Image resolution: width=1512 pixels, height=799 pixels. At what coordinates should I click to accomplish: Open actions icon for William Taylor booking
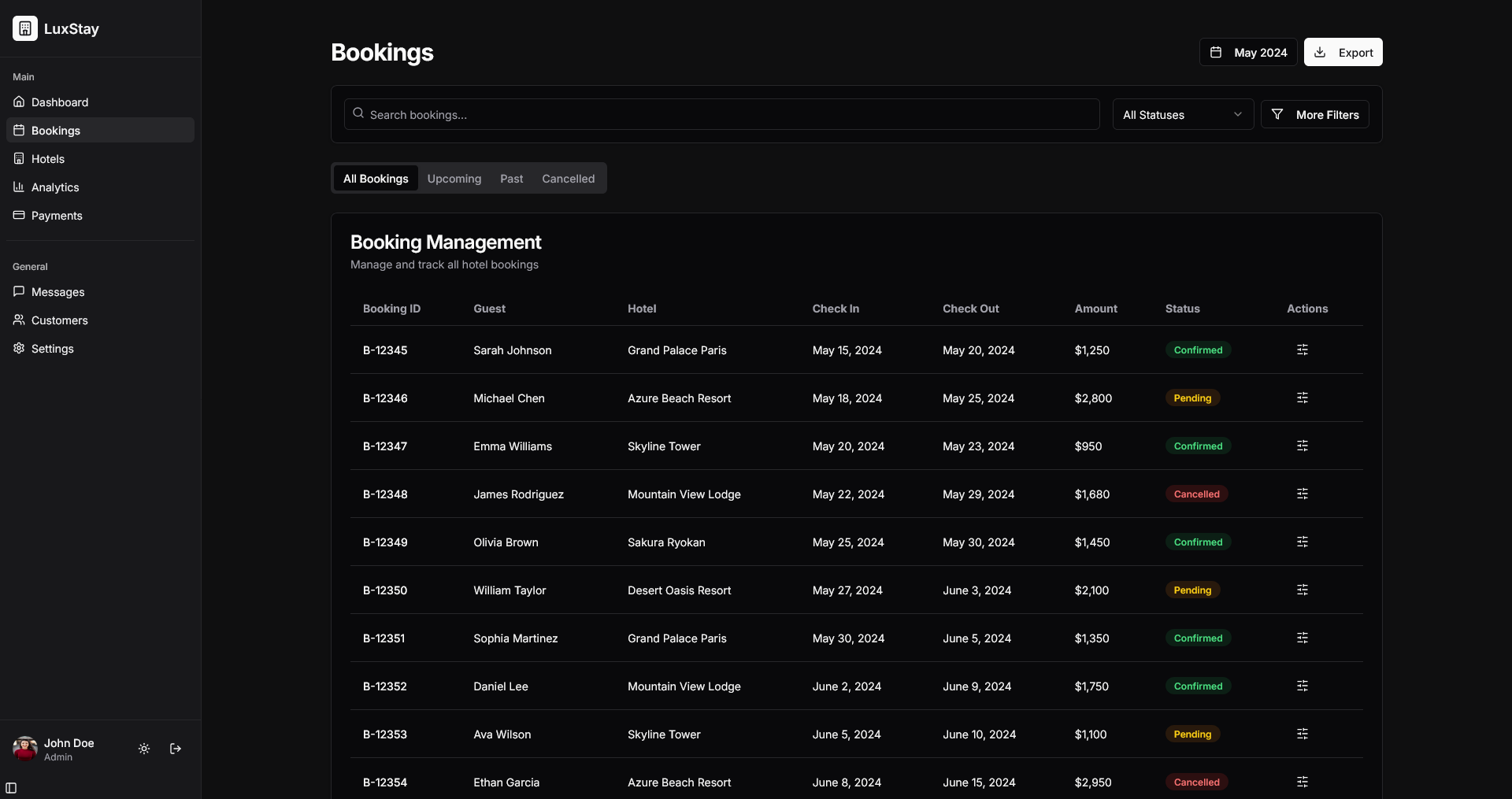tap(1303, 590)
